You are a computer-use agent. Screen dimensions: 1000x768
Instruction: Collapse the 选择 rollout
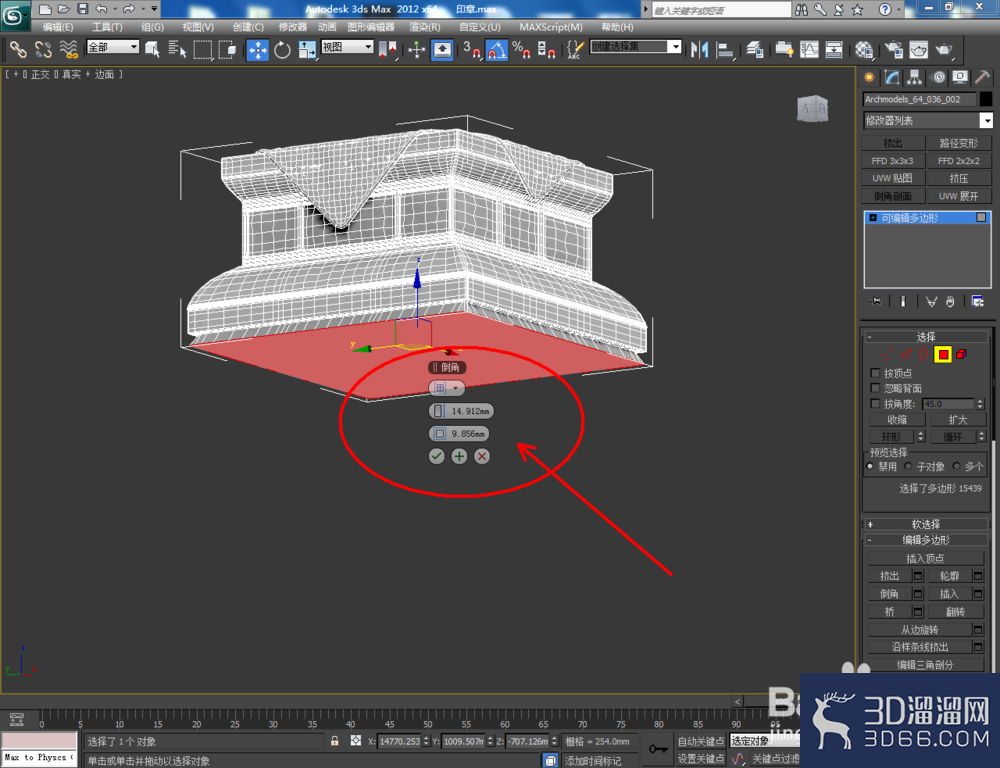click(925, 336)
